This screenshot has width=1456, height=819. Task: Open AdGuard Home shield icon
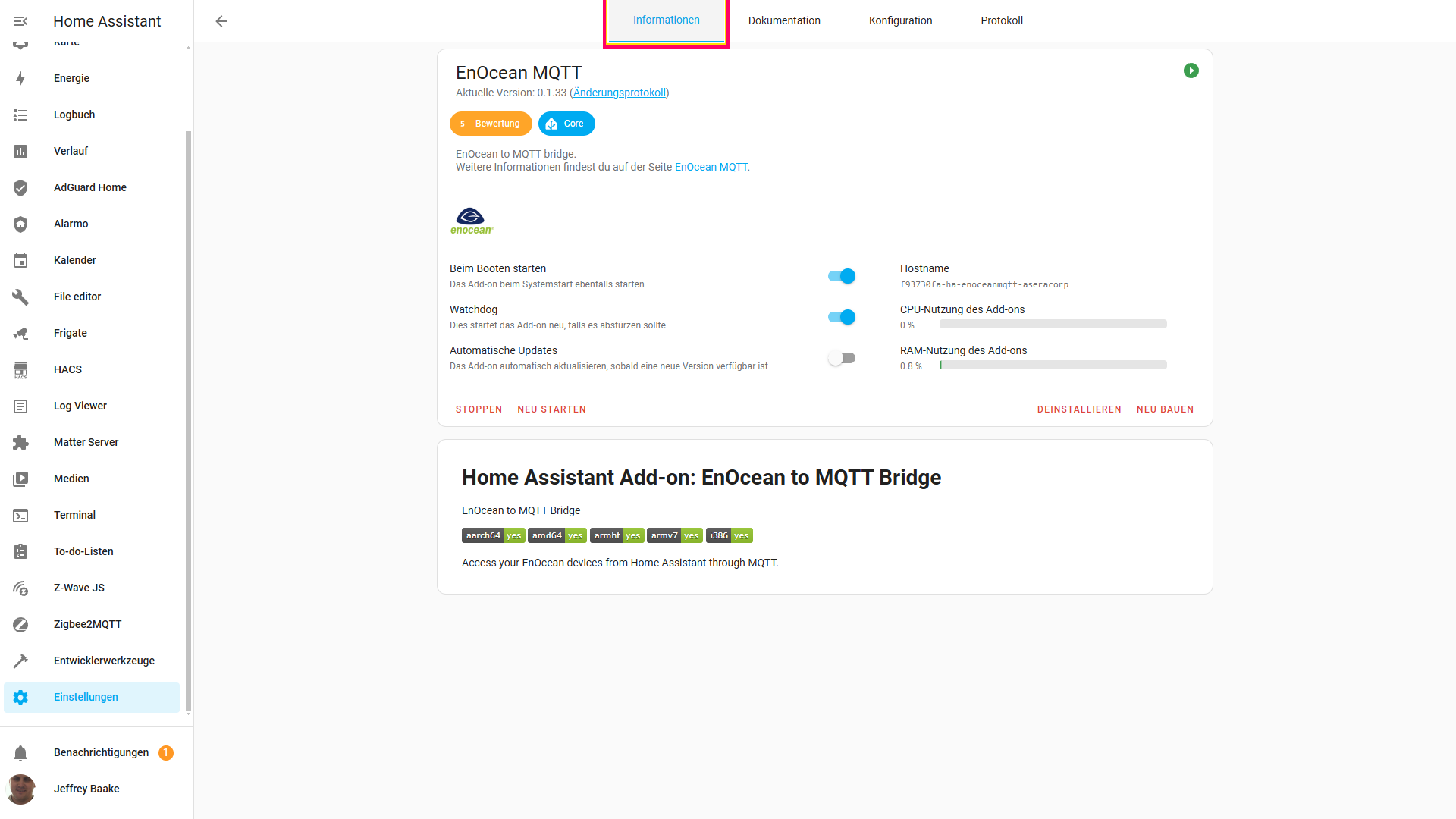point(20,188)
